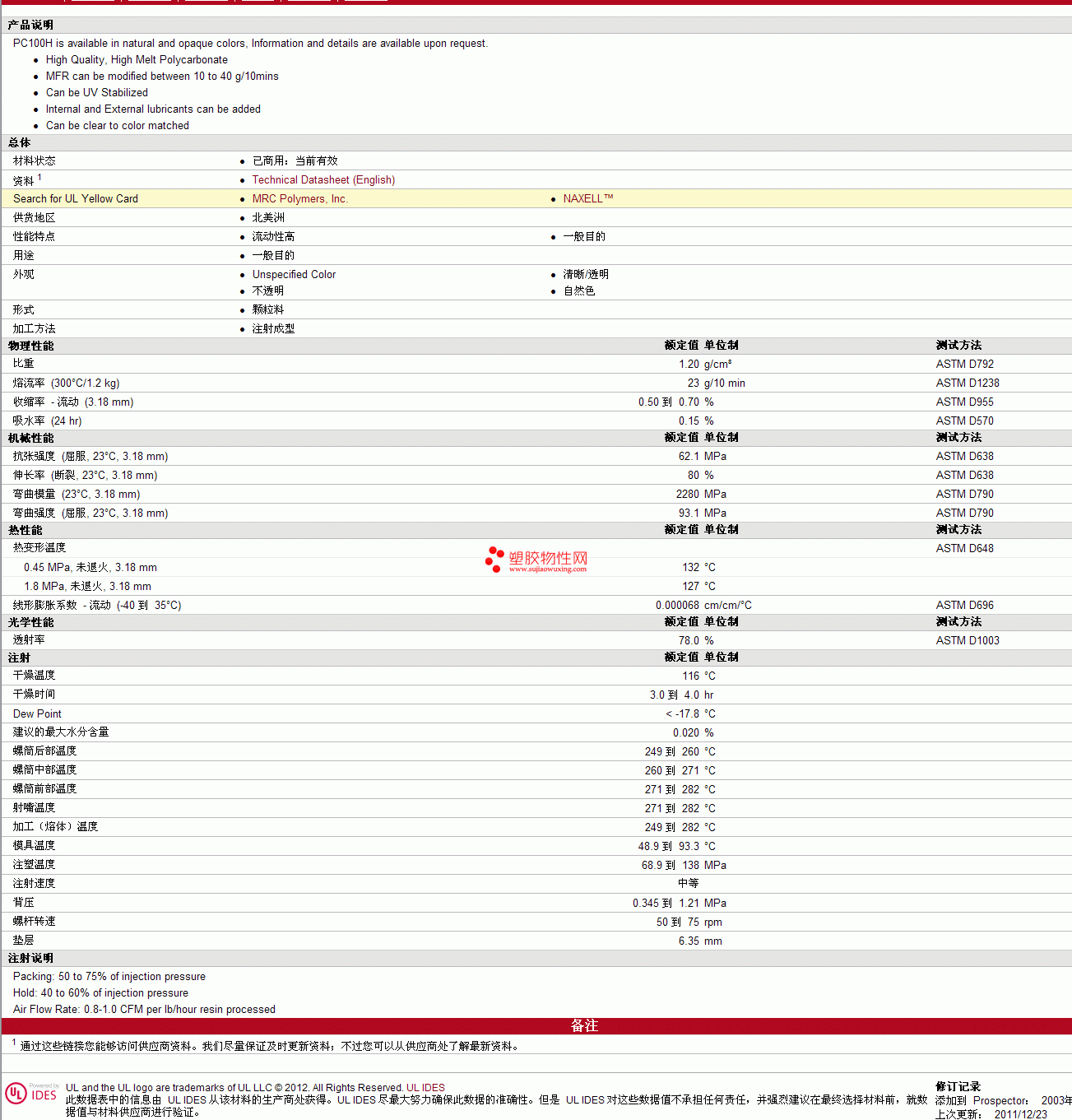This screenshot has height=1120, width=1072.
Task: Click the 0.345 到 1.21 MPa back pressure value
Action: pyautogui.click(x=680, y=903)
